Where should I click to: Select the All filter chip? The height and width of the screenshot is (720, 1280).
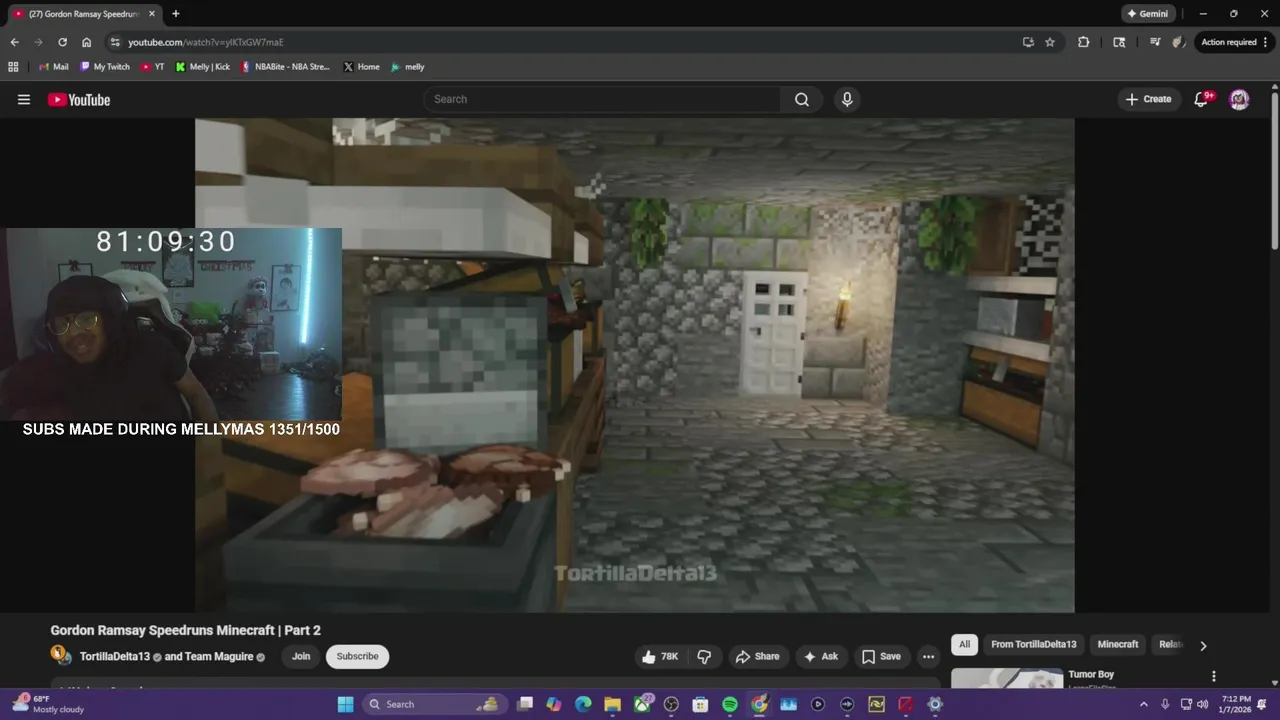tap(964, 644)
